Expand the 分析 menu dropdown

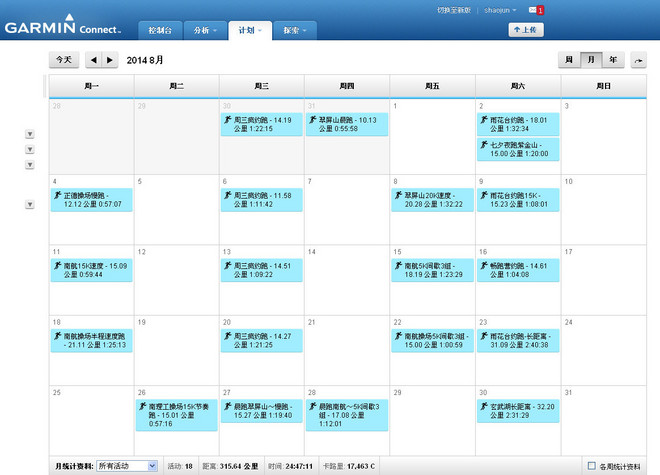click(202, 30)
